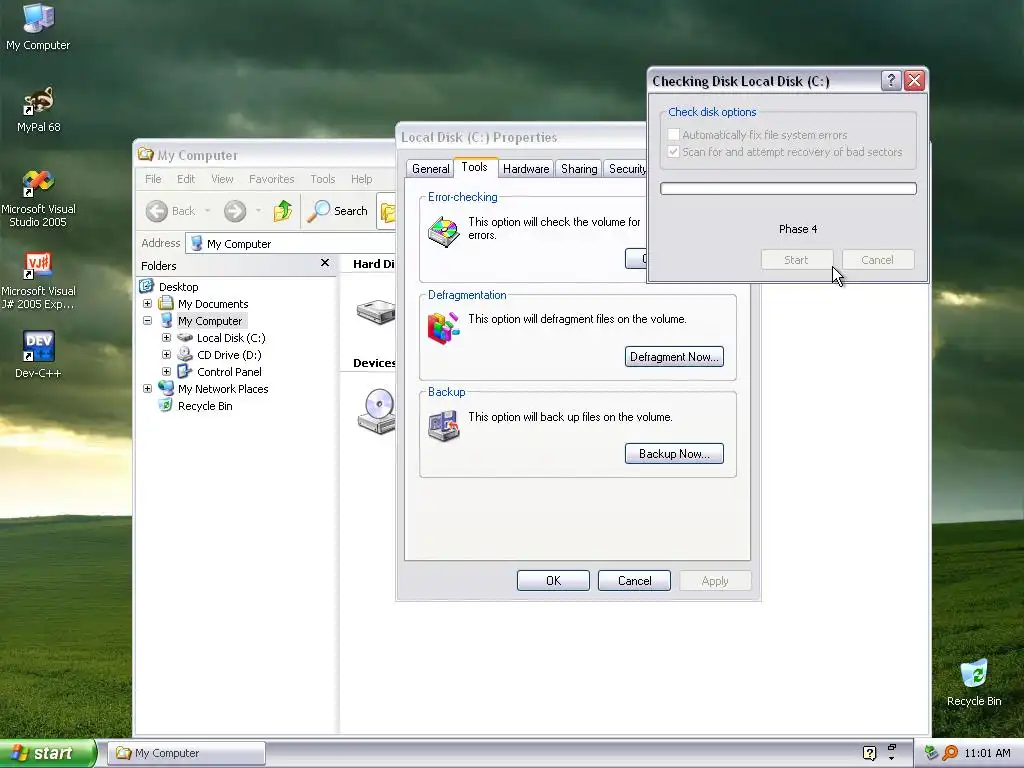Screen dimensions: 1024x768
Task: Select the hard disk drive icon in My Computer
Action: coord(376,311)
